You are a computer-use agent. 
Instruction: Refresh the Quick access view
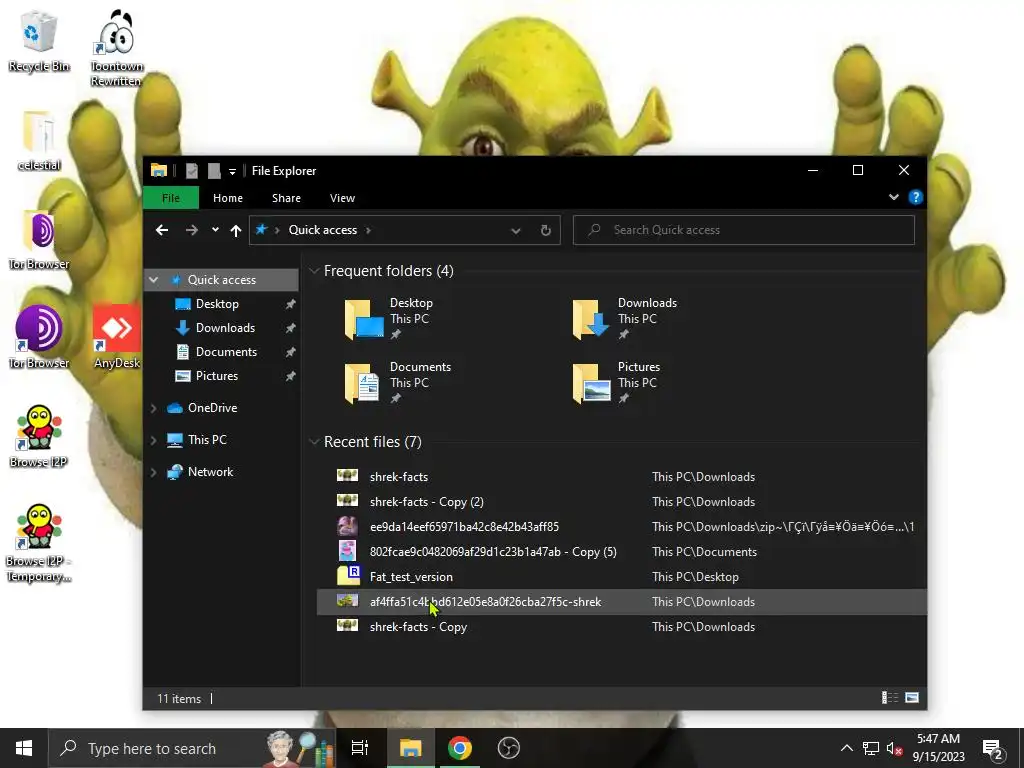[546, 231]
